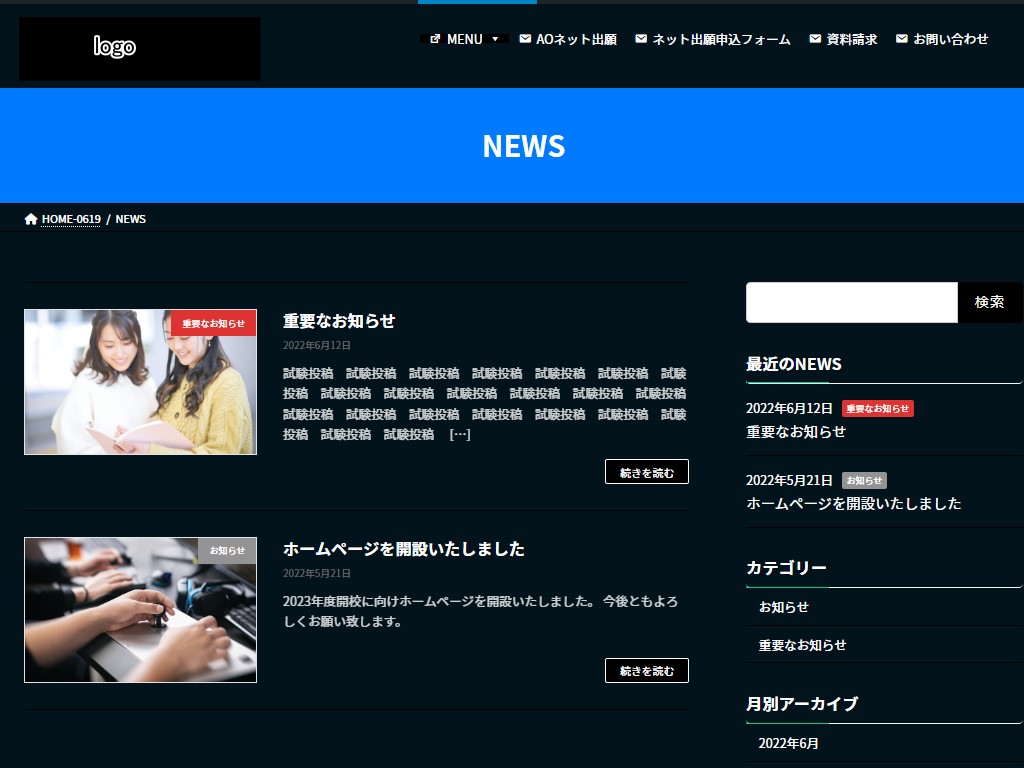The height and width of the screenshot is (768, 1024).
Task: Open the 2022年6月 monthly archive
Action: (788, 743)
